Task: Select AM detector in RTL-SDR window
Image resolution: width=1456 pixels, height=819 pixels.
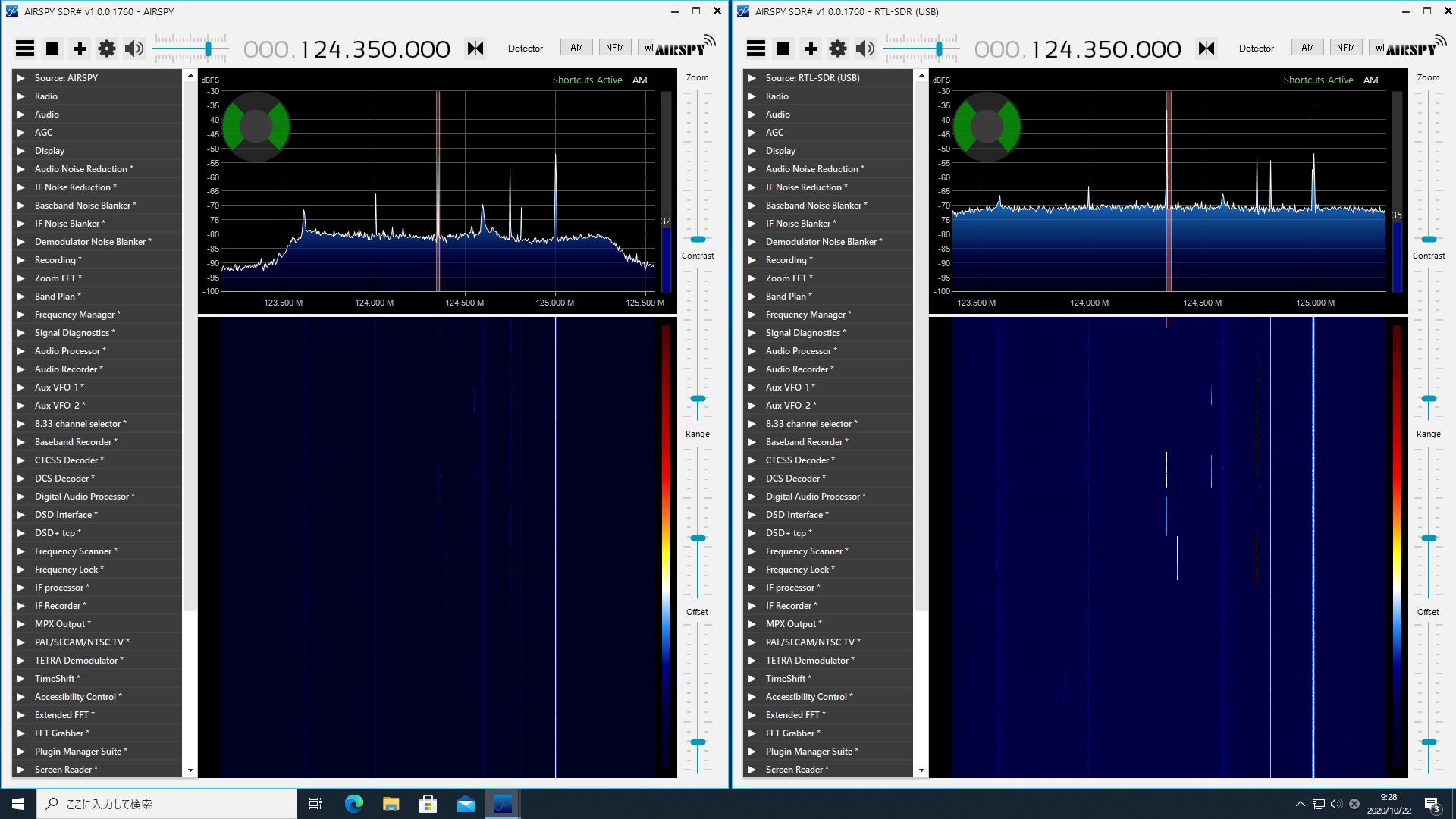Action: (x=1307, y=47)
